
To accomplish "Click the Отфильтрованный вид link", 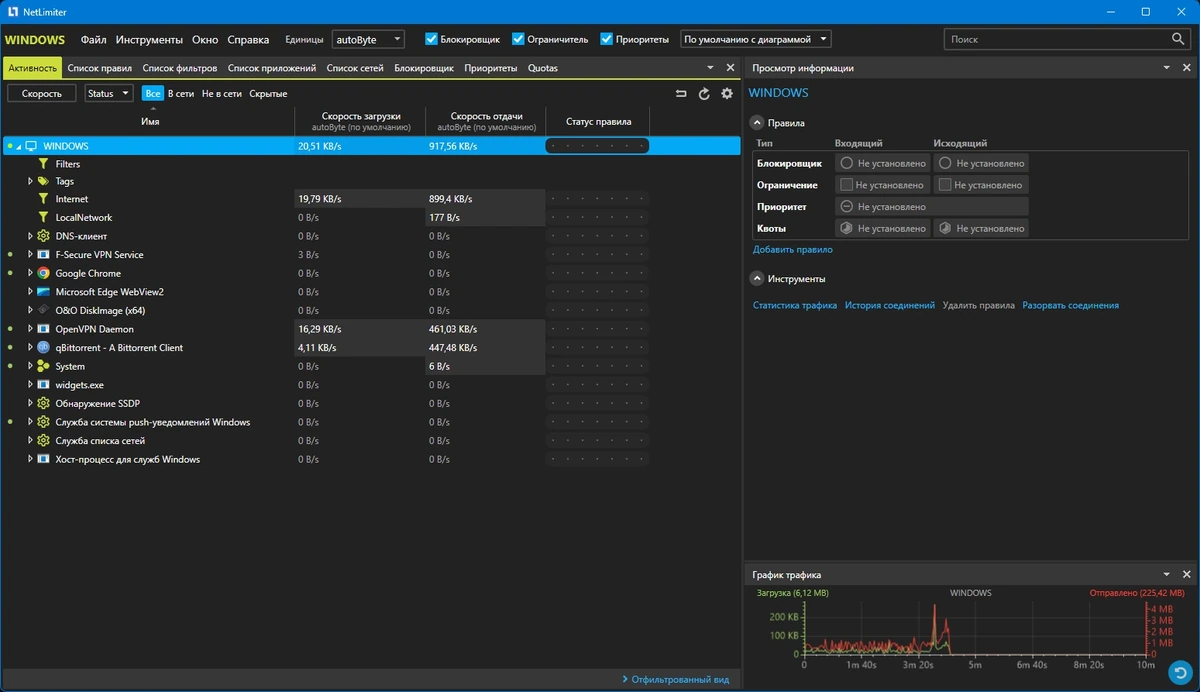I will [675, 680].
